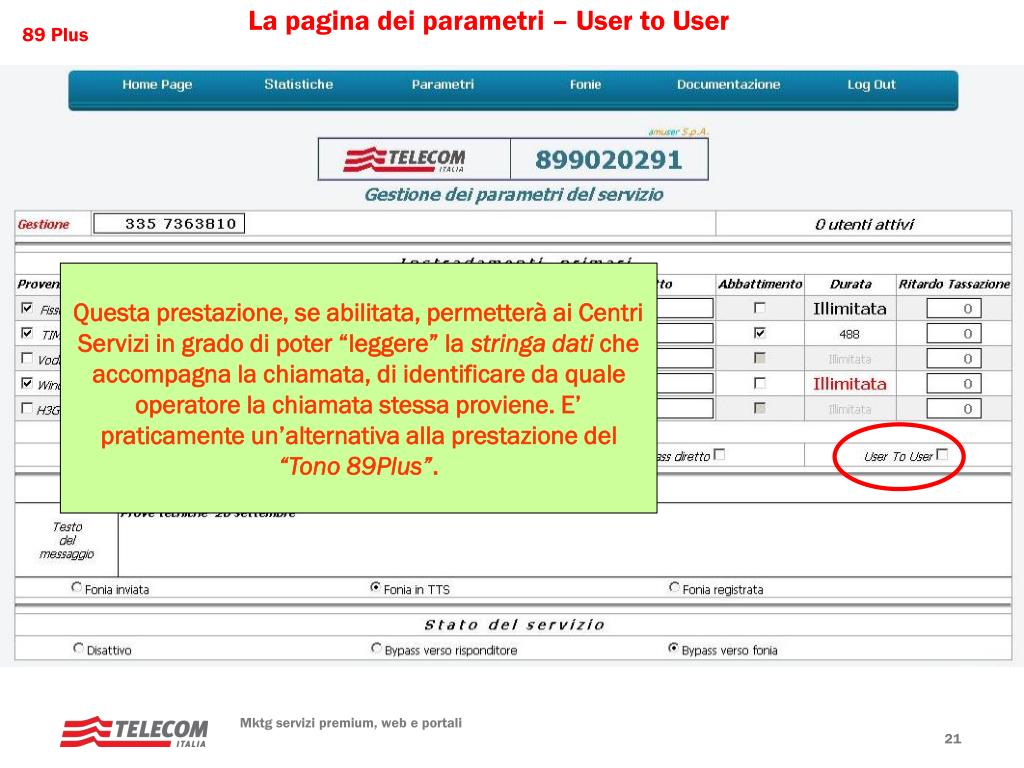Click the service number 899020291

point(609,160)
